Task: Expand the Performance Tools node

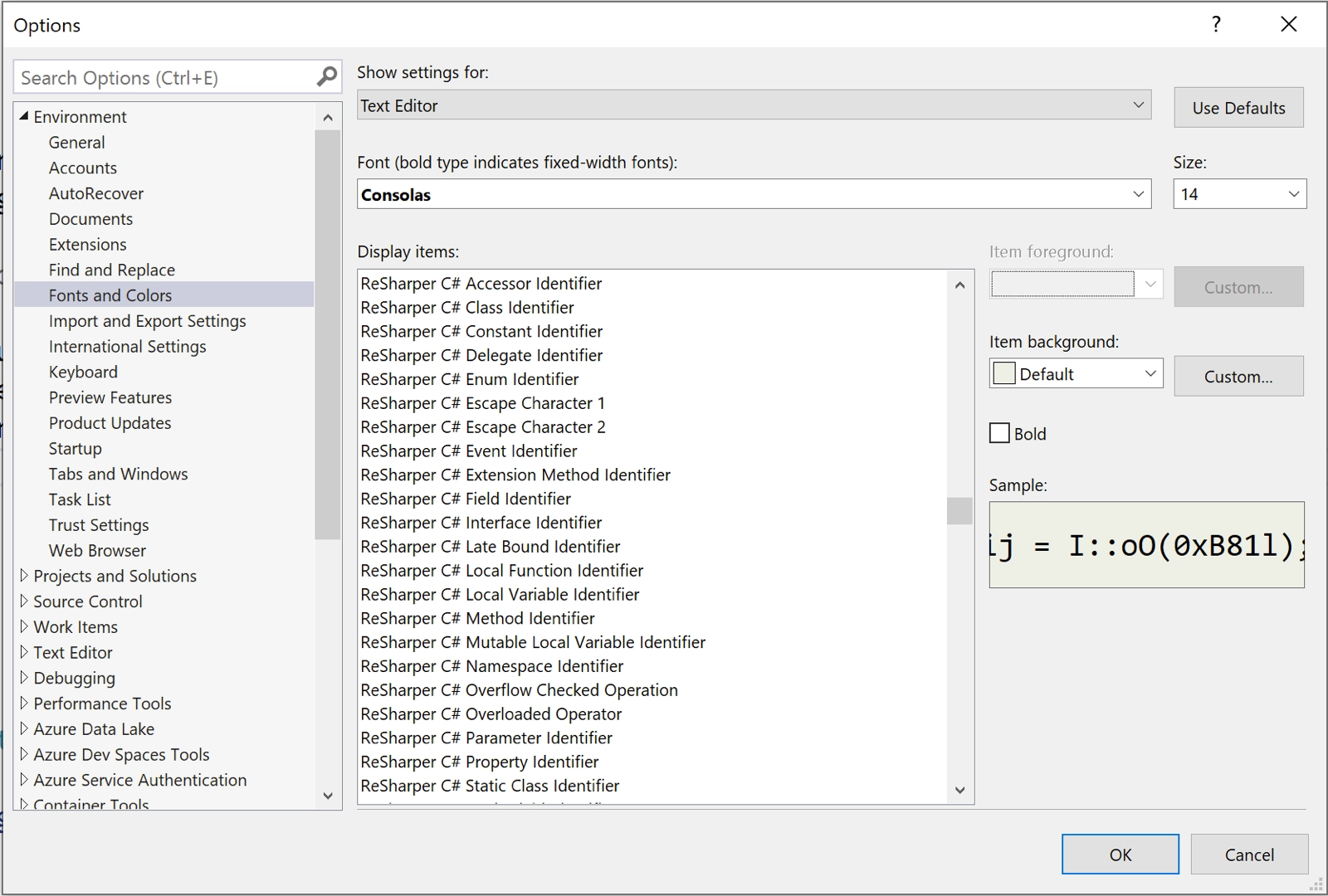Action: [24, 703]
